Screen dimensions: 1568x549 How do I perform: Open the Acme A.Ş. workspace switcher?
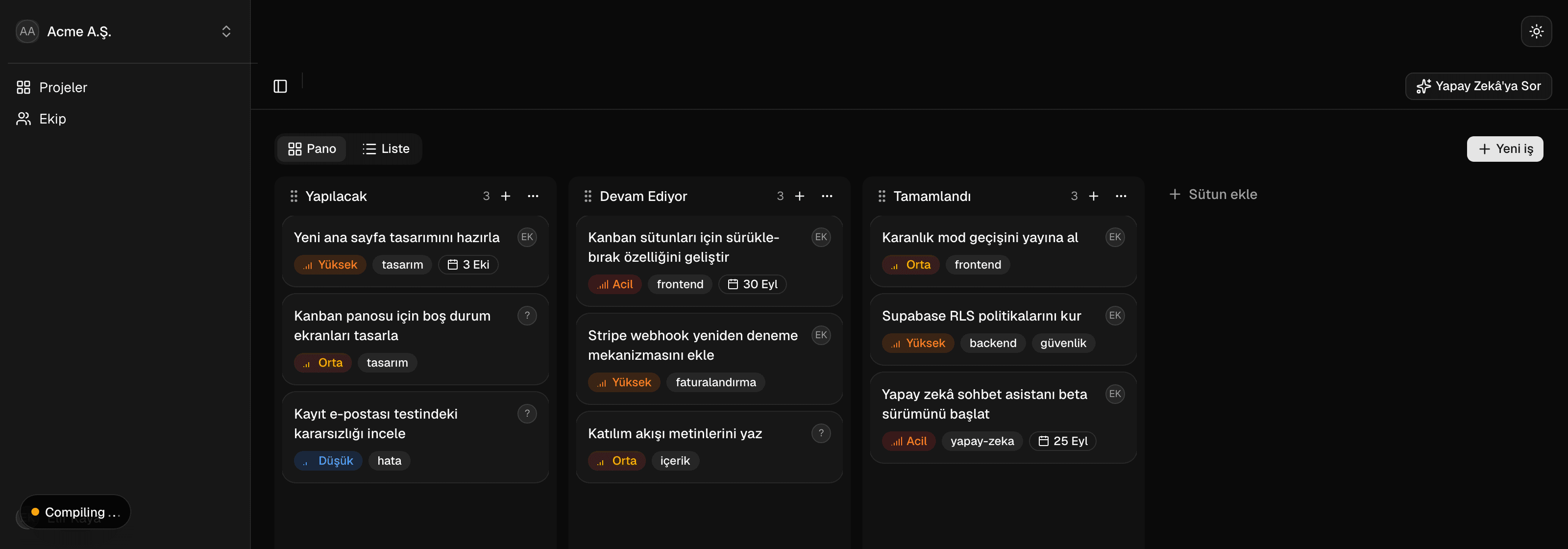(x=125, y=31)
